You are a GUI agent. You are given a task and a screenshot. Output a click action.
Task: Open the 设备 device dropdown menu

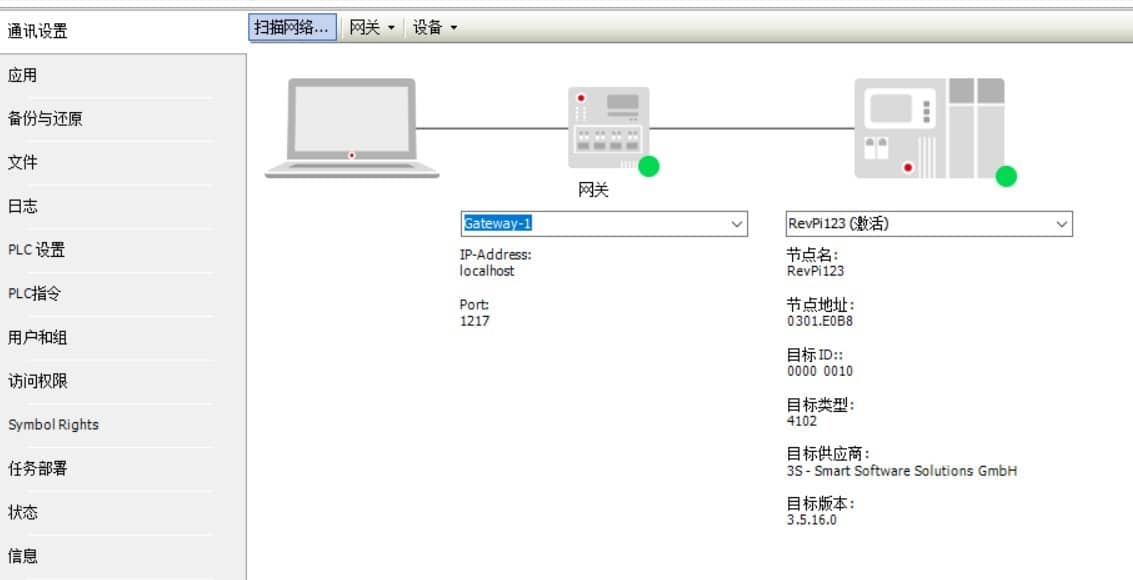coord(435,28)
